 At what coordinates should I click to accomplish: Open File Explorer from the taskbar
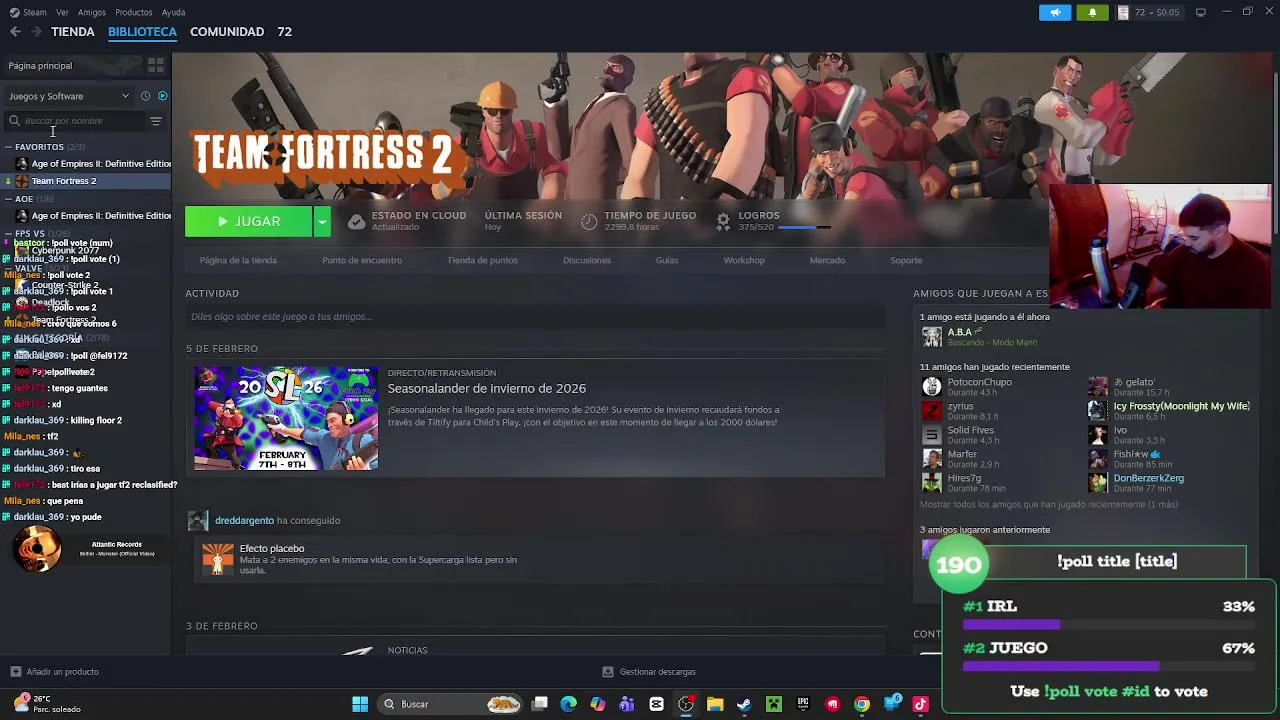click(715, 704)
